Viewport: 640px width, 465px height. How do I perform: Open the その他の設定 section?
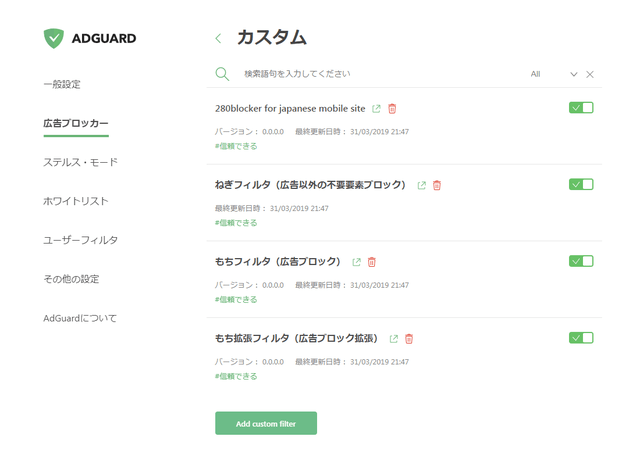point(71,279)
